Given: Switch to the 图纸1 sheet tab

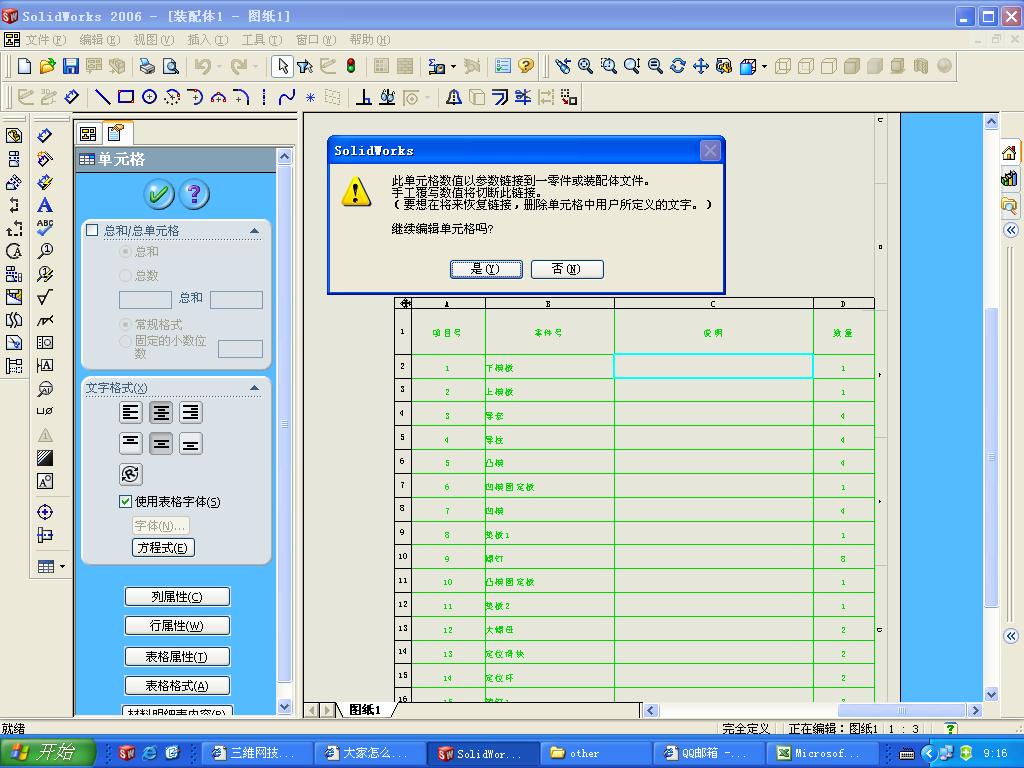Looking at the screenshot, I should (364, 709).
